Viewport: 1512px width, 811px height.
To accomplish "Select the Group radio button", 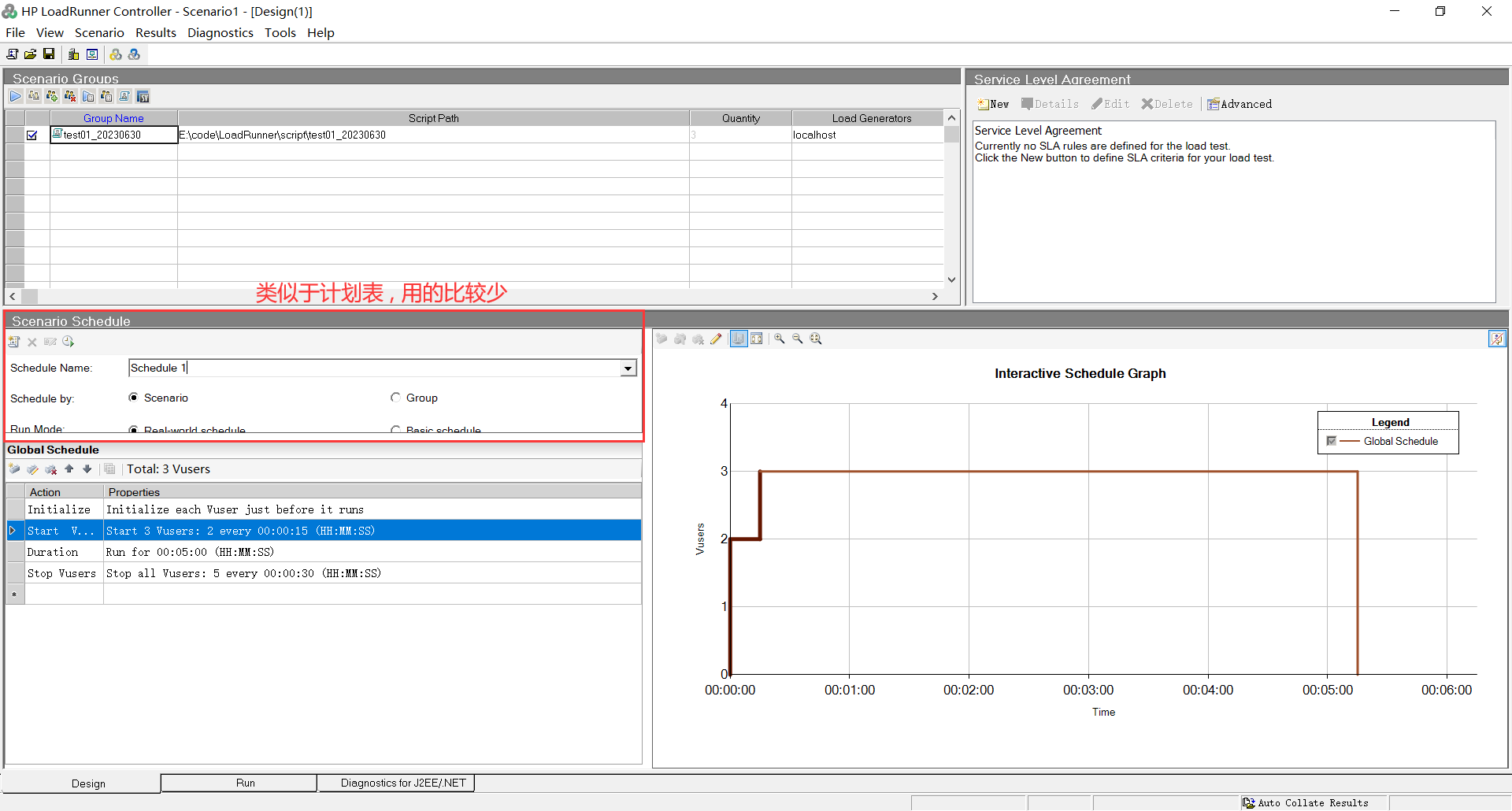I will pyautogui.click(x=395, y=398).
